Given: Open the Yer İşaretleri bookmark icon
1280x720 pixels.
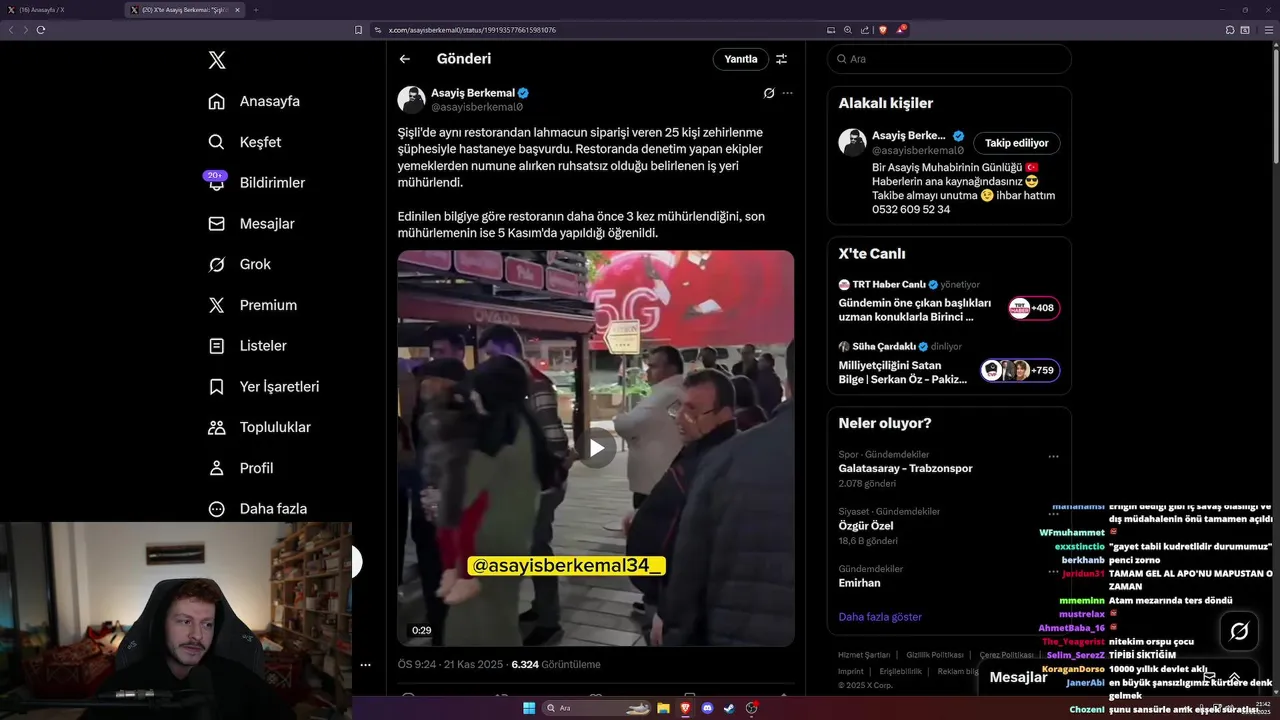Looking at the screenshot, I should (x=216, y=386).
